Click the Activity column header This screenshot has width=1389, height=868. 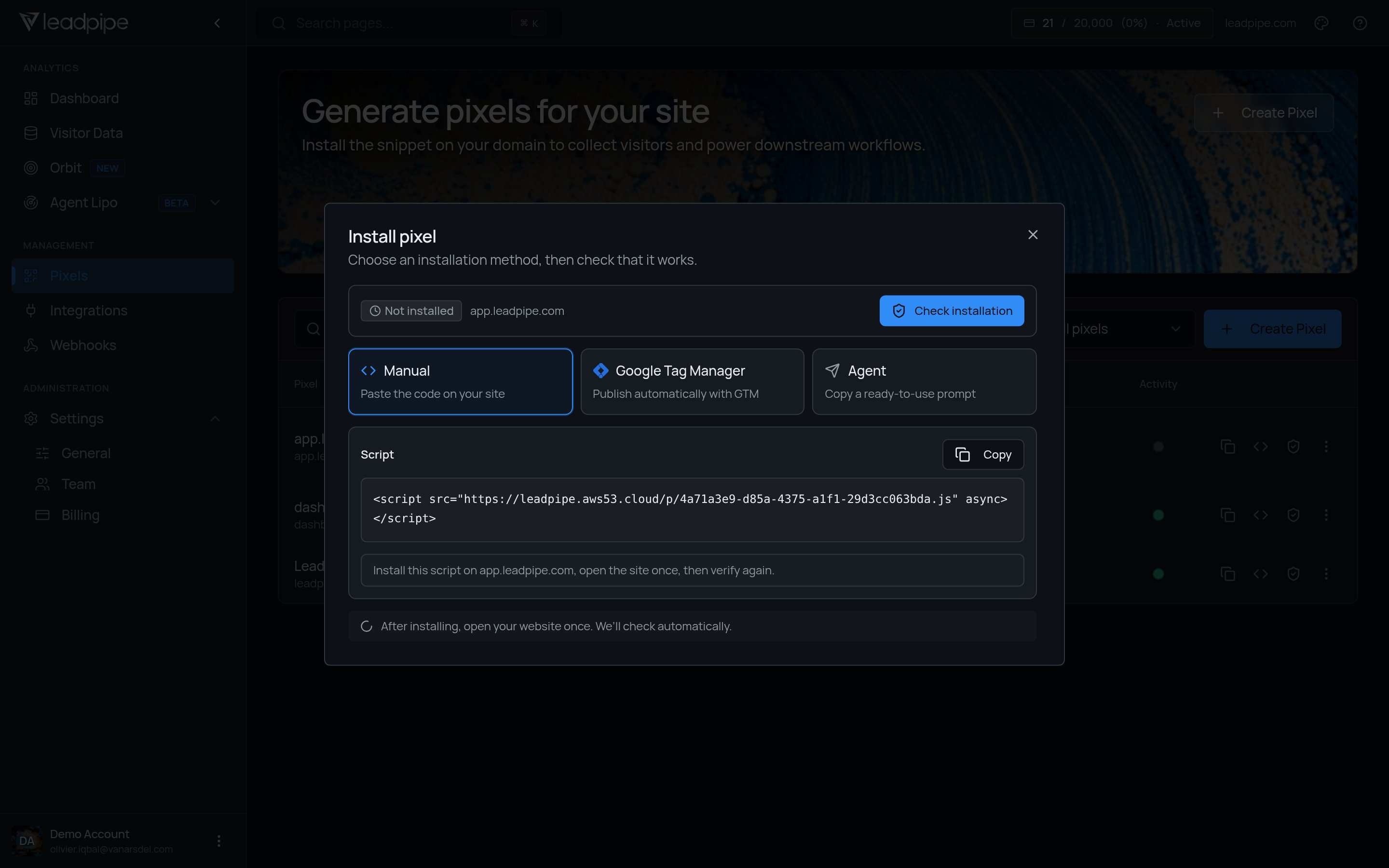coord(1157,384)
